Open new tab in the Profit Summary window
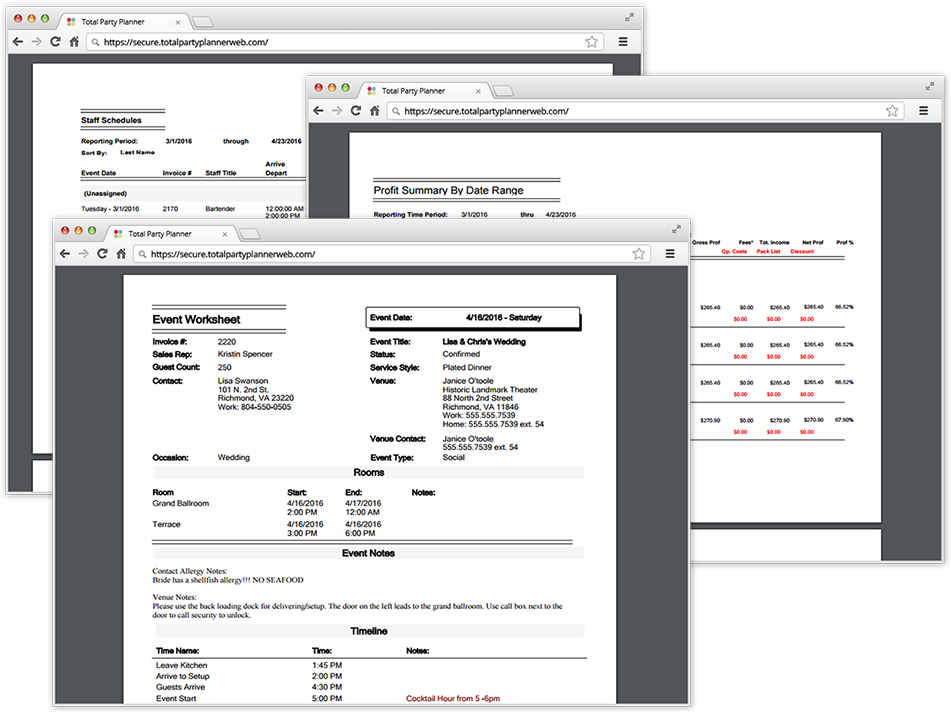Viewport: 951px width, 726px height. 503,91
